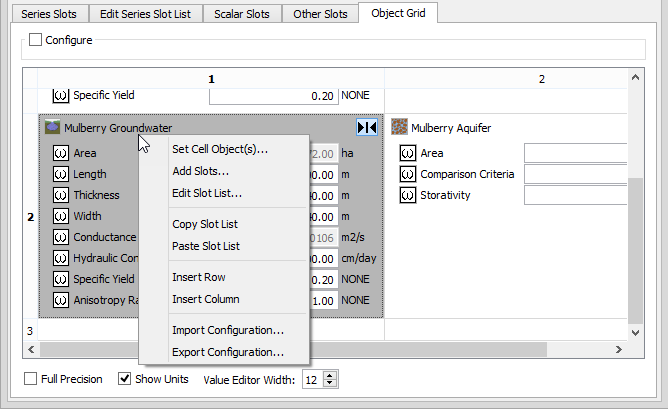The image size is (668, 409).
Task: Click slot icon next to Storativity
Action: point(407,195)
